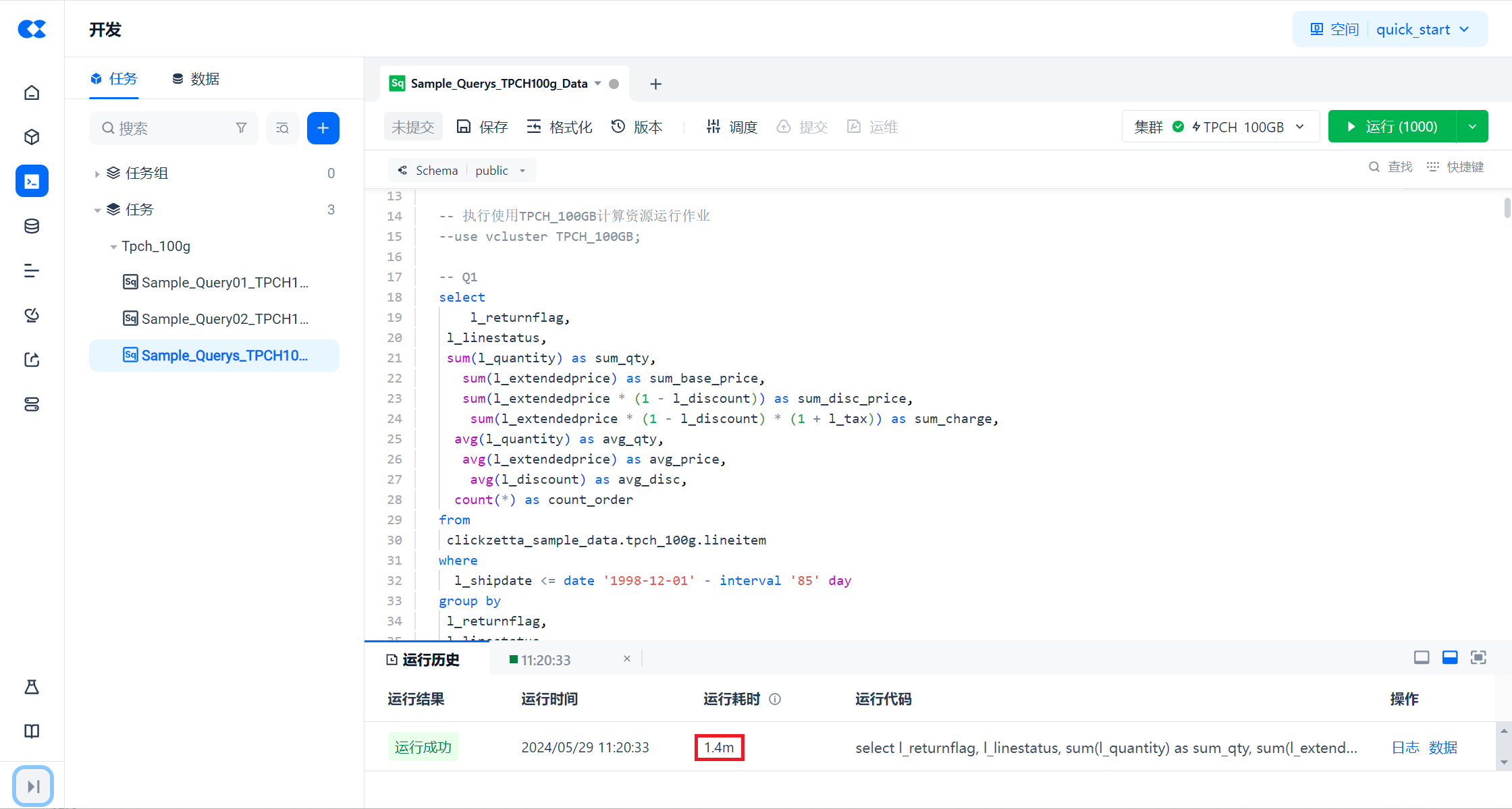Add a new editor tab with plus
This screenshot has width=1512, height=809.
click(655, 84)
